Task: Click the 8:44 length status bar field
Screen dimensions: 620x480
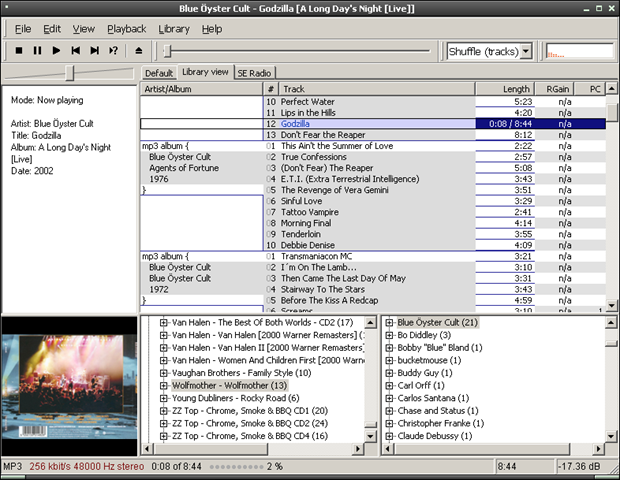Action: (525, 467)
